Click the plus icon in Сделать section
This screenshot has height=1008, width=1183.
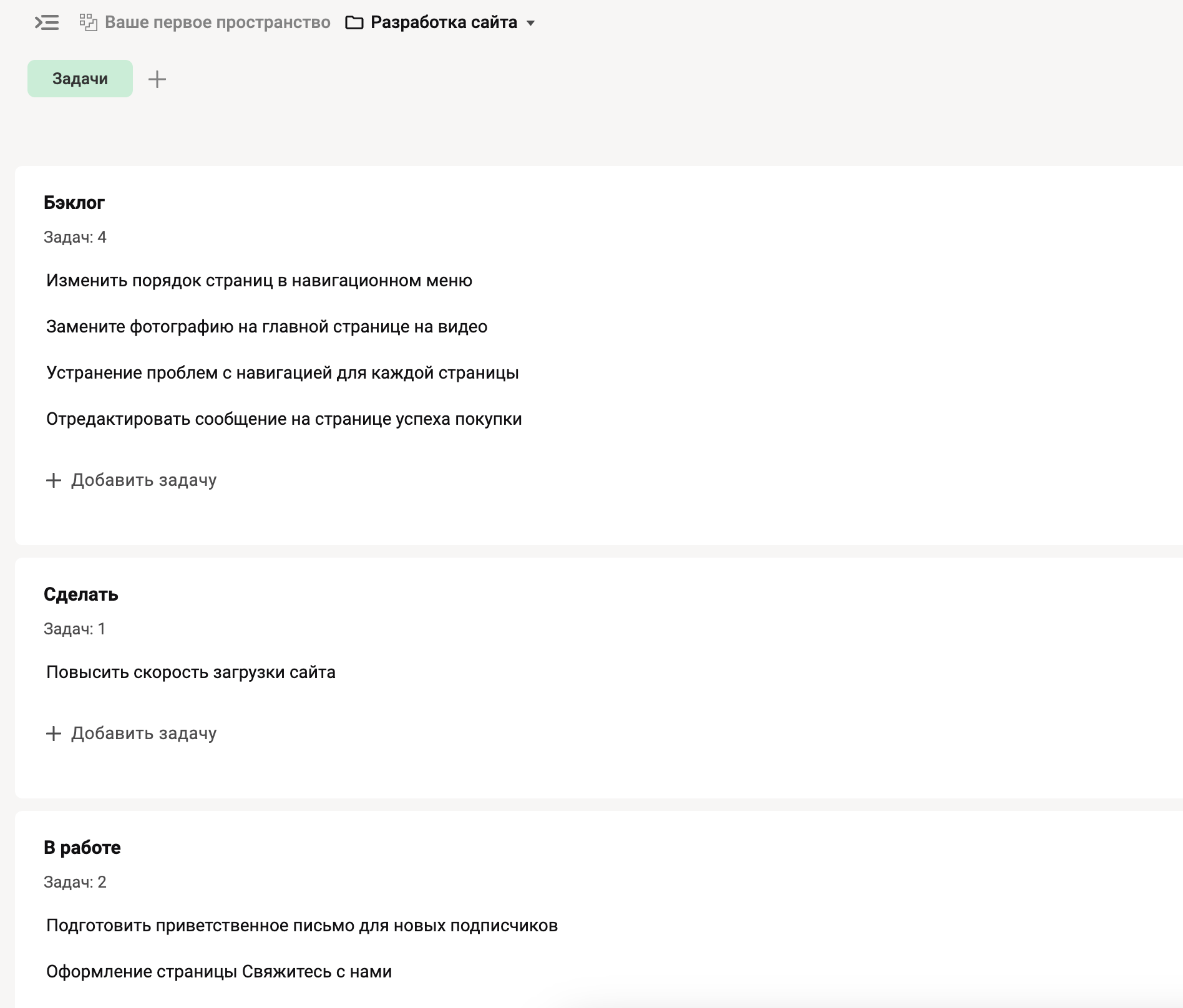point(54,734)
